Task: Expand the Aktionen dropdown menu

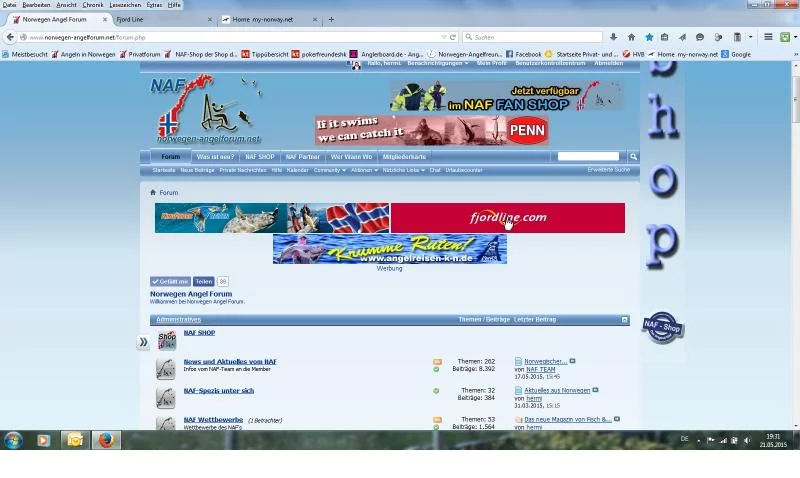Action: pyautogui.click(x=364, y=170)
